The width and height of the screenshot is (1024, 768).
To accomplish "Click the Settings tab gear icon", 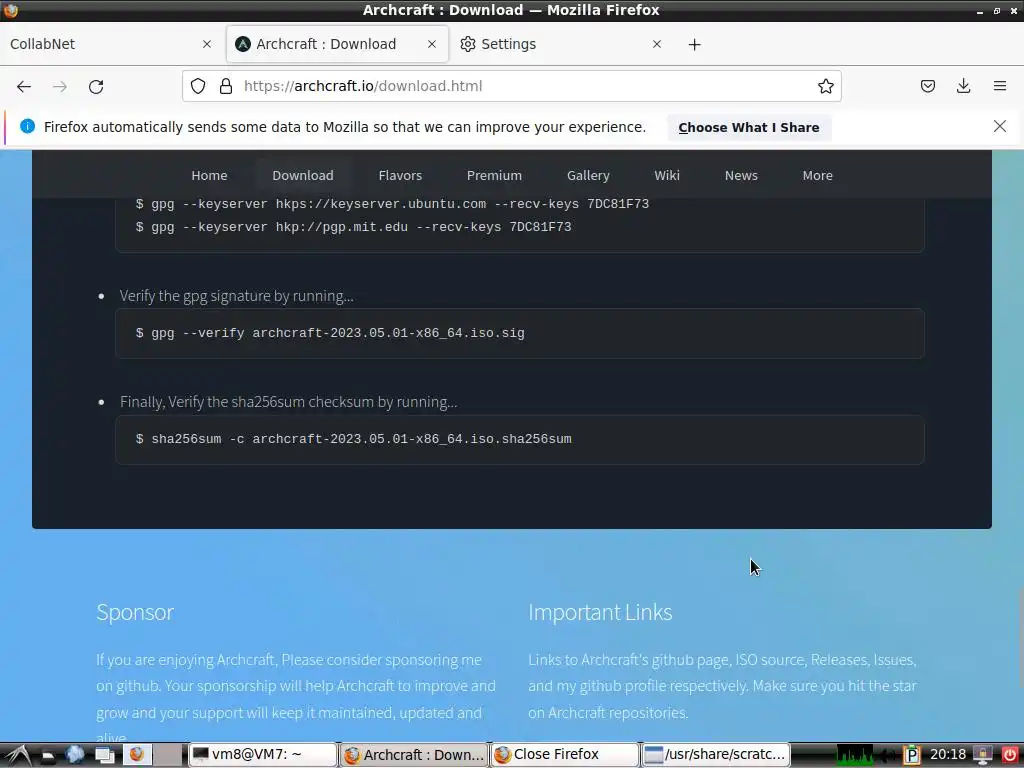I will 468,44.
